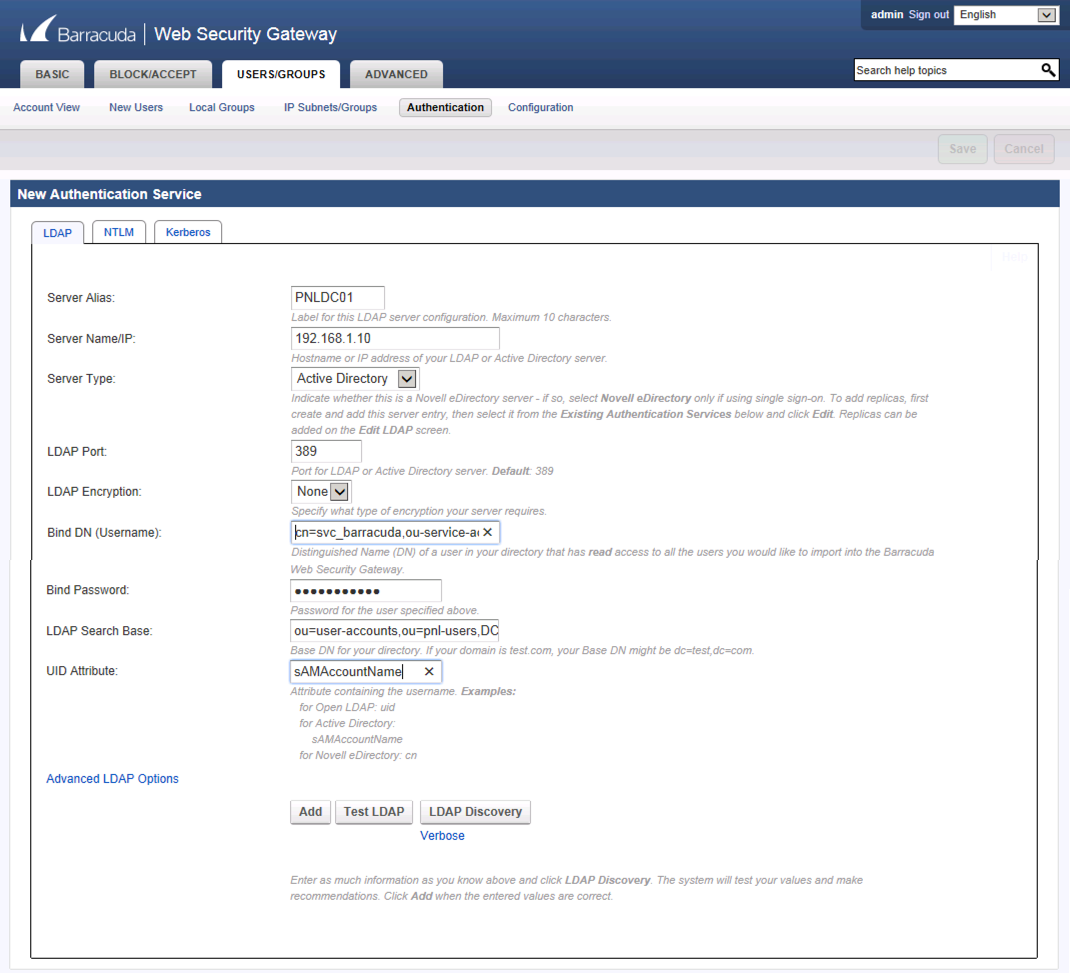The height and width of the screenshot is (973, 1070).
Task: Click the Sign out link
Action: [x=928, y=14]
